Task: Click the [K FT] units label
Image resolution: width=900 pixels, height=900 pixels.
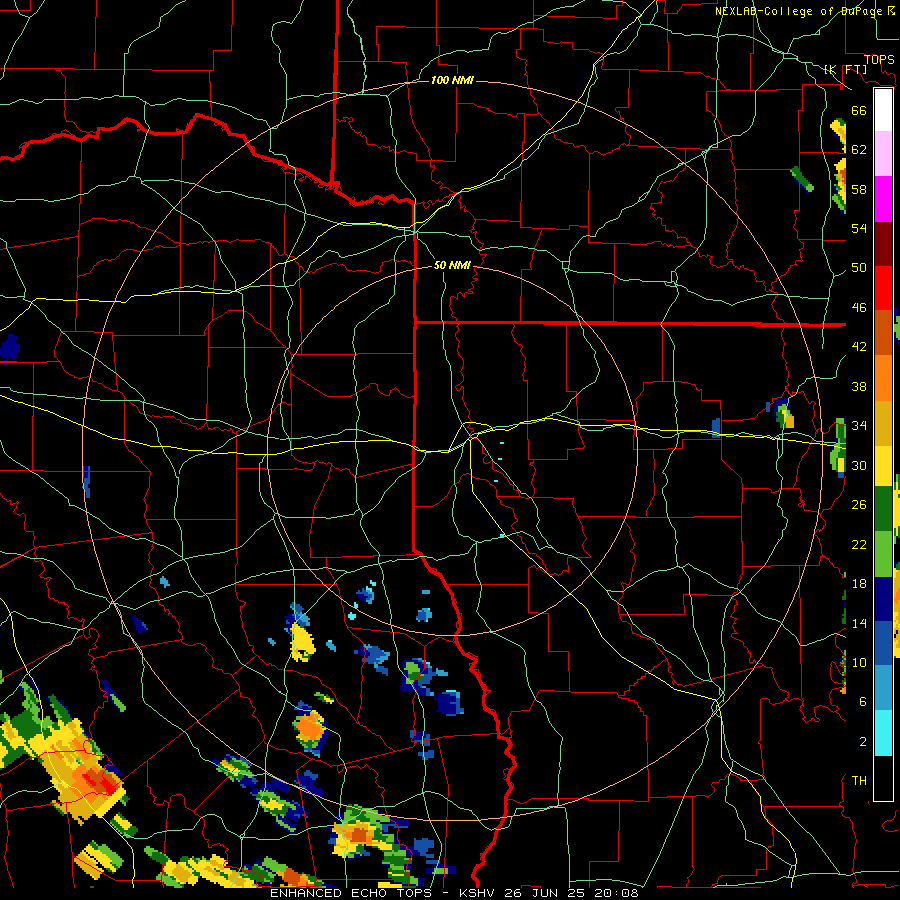Action: coord(845,69)
